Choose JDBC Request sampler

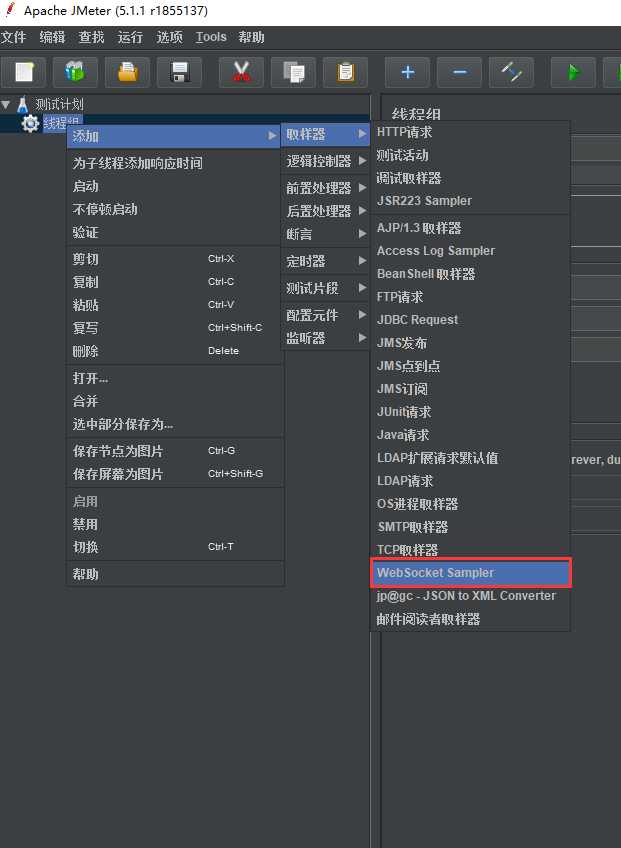pos(471,320)
